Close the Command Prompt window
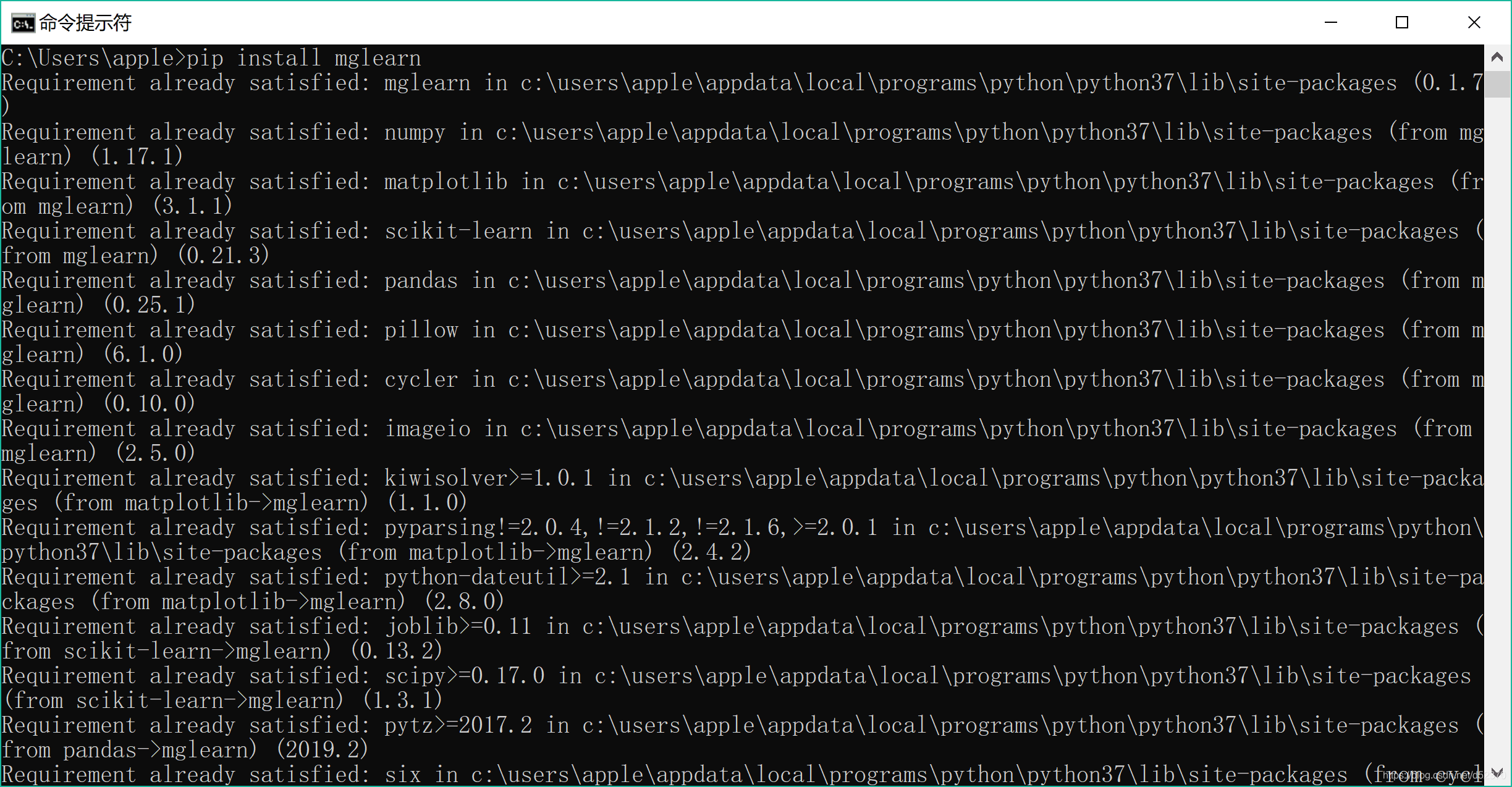 point(1474,23)
